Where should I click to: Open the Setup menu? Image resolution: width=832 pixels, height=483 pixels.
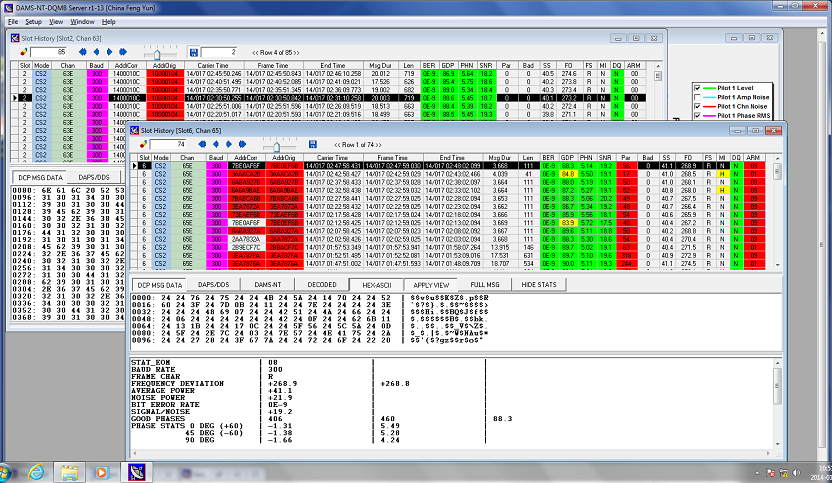[33, 22]
